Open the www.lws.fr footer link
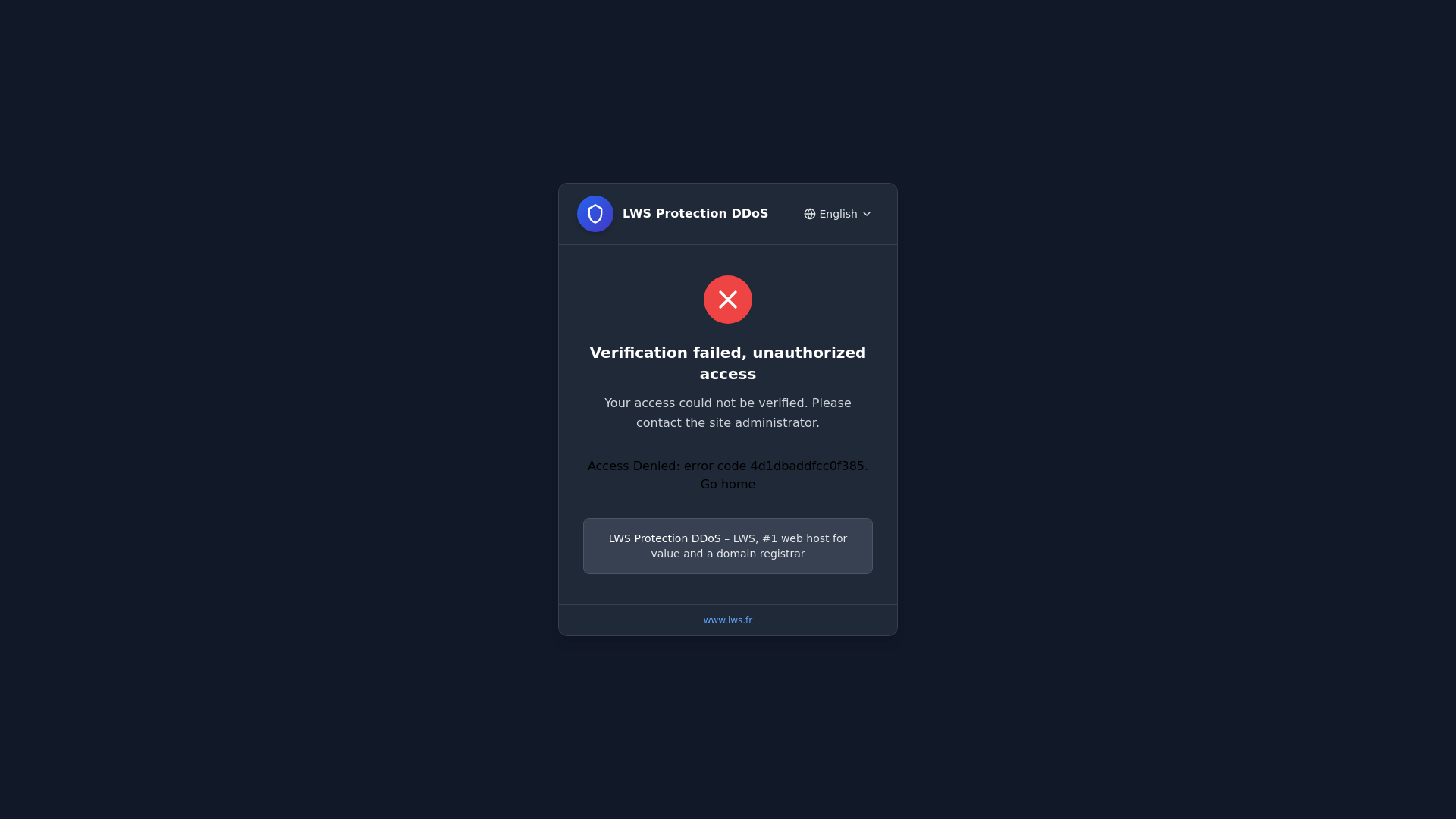The image size is (1456, 819). 728,620
